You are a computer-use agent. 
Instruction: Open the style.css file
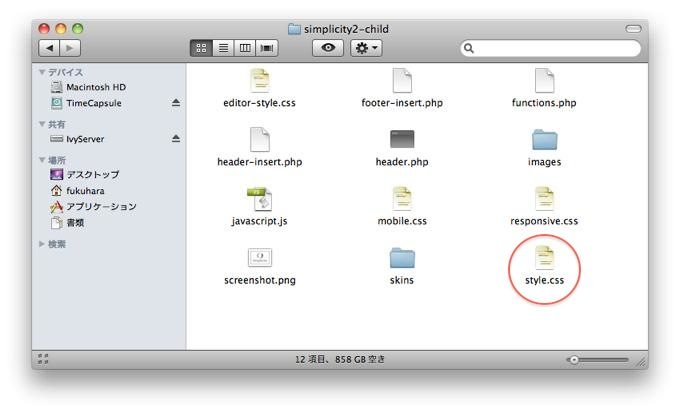click(544, 259)
